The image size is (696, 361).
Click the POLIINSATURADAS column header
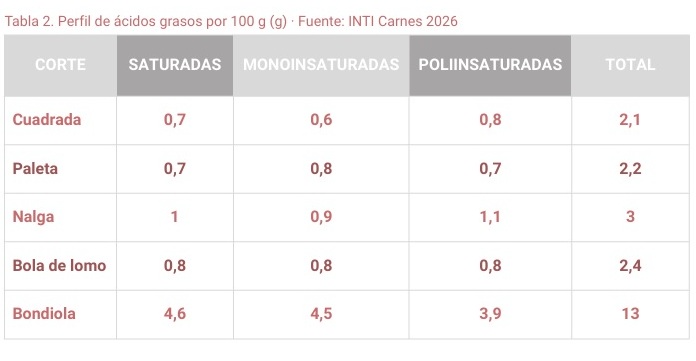click(490, 65)
